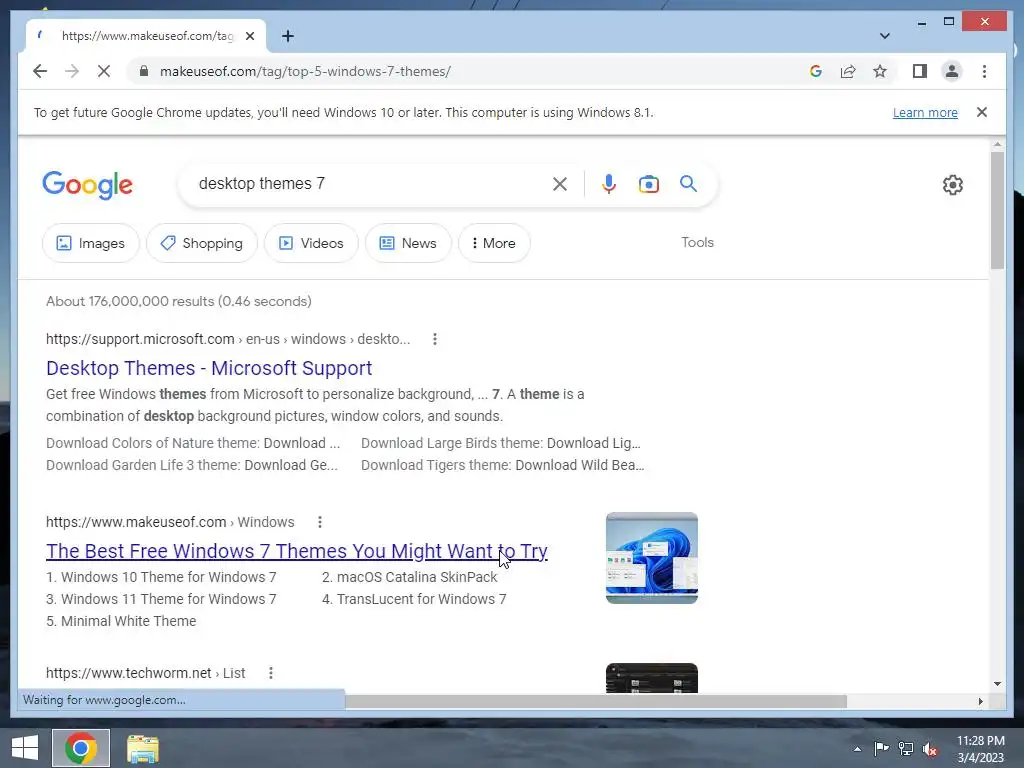Viewport: 1024px width, 768px height.
Task: Open Download Tigers theme sitelink
Action: coord(502,465)
